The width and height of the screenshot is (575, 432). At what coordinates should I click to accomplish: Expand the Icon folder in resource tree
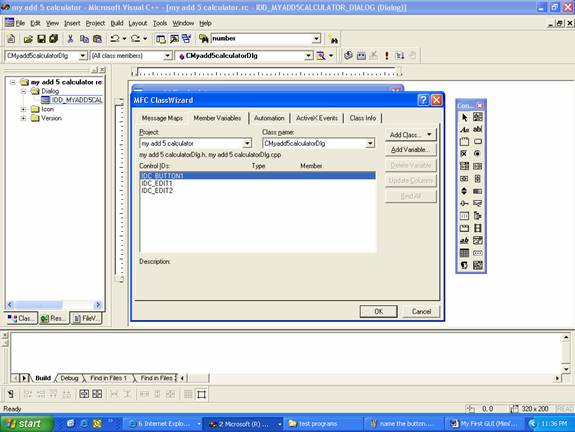pyautogui.click(x=23, y=109)
